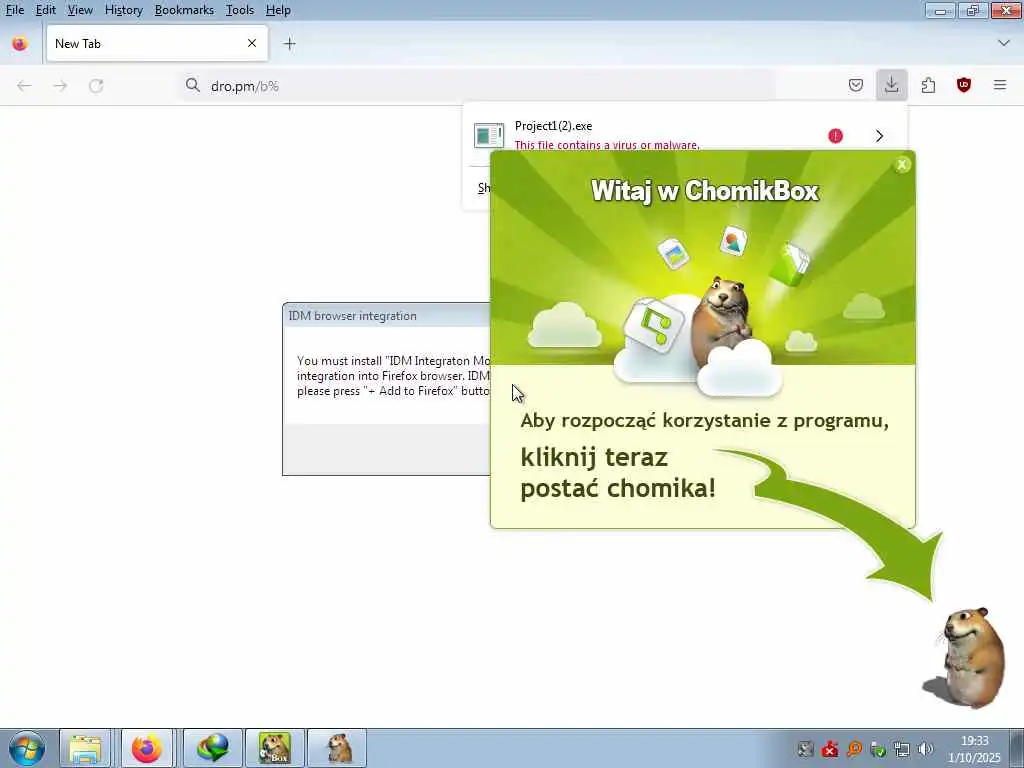Open the Extensions puzzle icon
Viewport: 1024px width, 768px height.
coord(928,86)
